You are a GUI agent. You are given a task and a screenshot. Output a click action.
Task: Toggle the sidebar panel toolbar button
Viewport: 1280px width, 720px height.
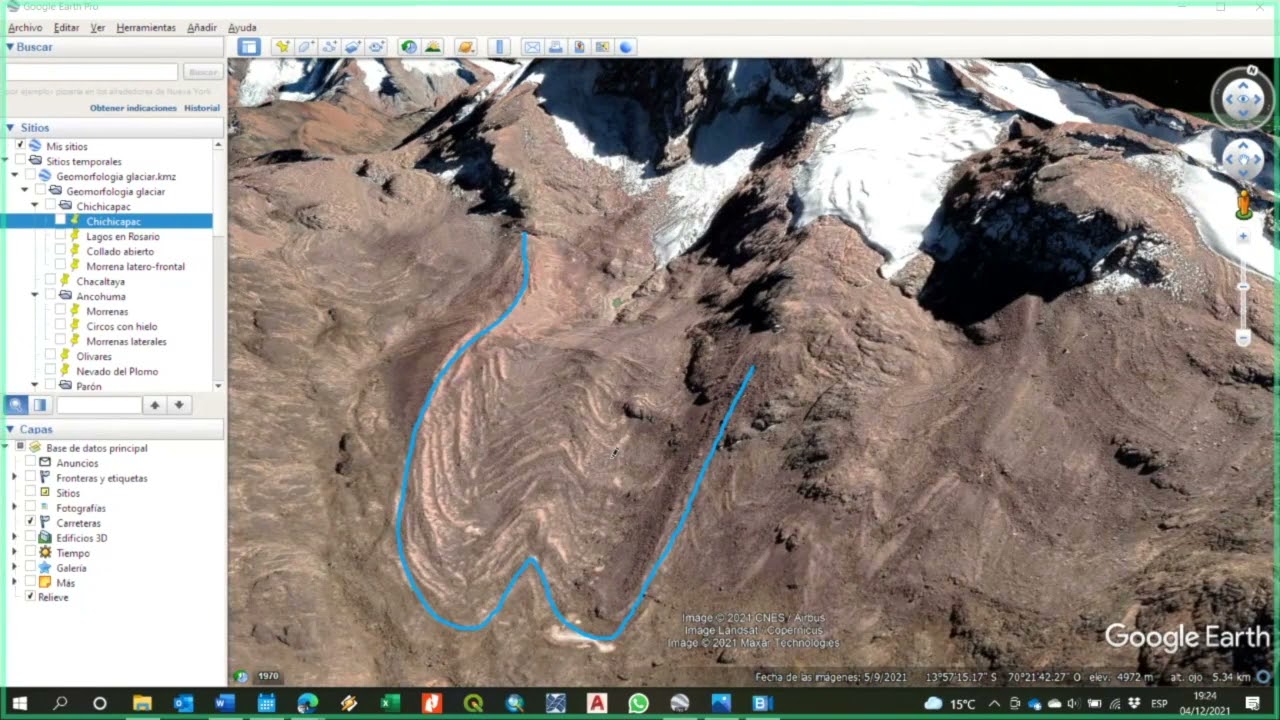pyautogui.click(x=249, y=47)
